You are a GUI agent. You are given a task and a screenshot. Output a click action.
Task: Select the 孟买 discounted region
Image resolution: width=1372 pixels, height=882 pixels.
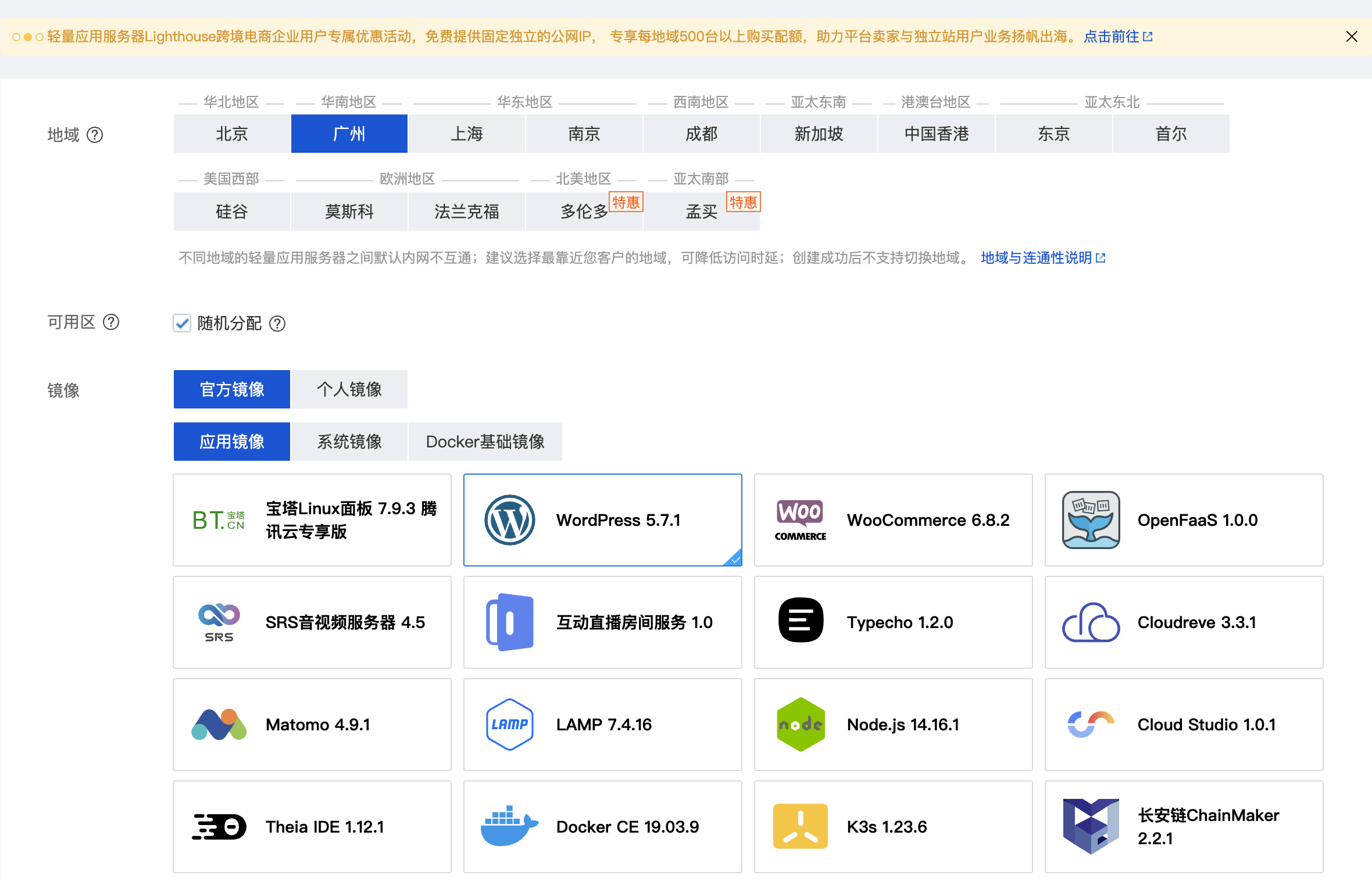pos(702,211)
